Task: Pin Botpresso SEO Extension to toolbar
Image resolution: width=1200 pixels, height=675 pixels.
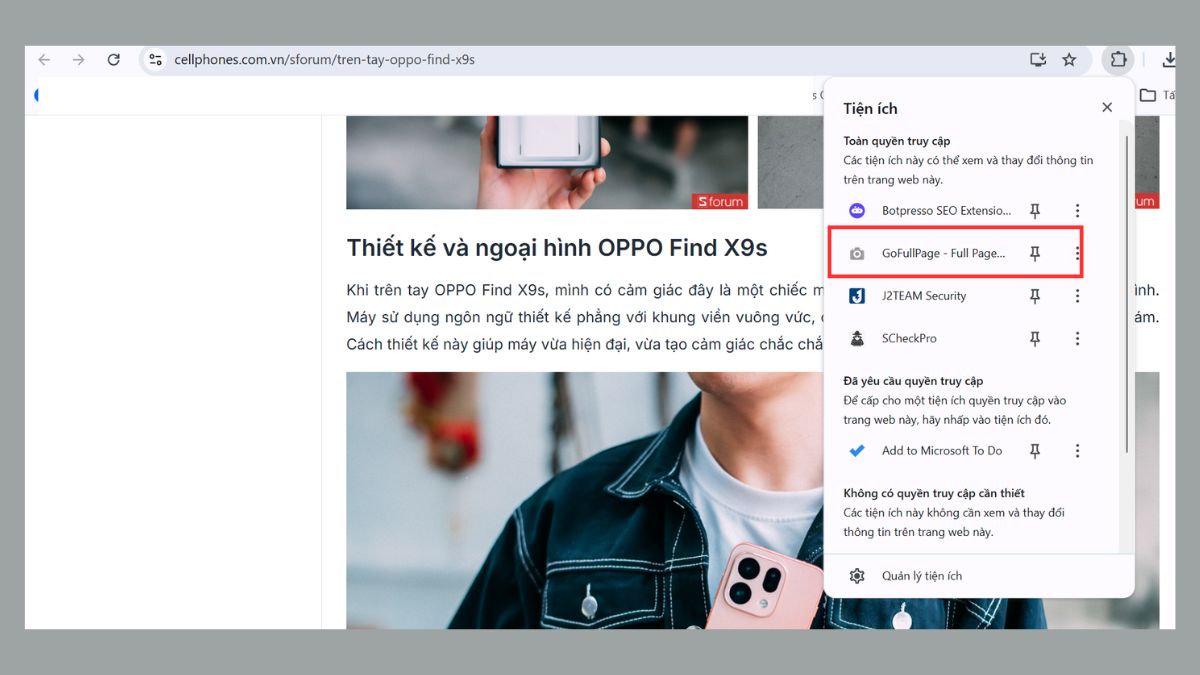Action: pos(1035,211)
